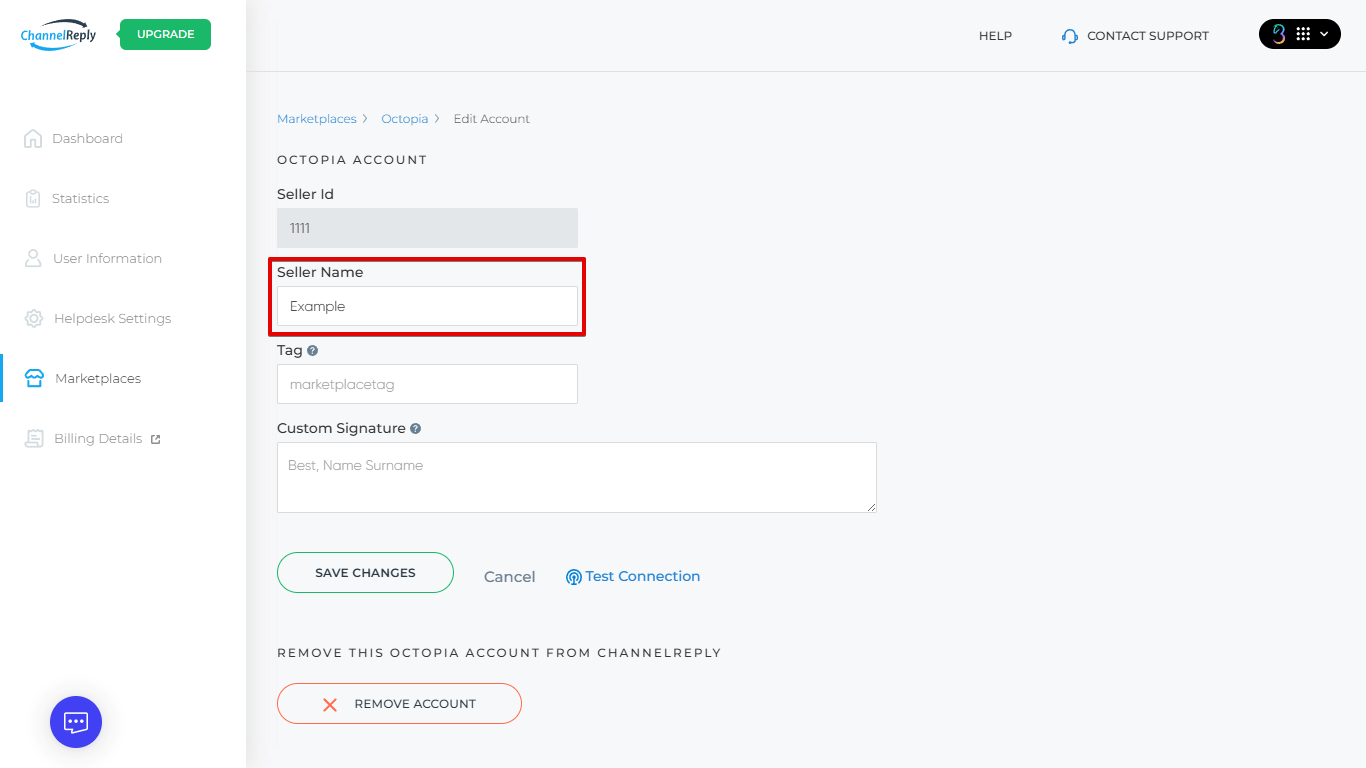Click the Test Connection signal icon
Image resolution: width=1366 pixels, height=768 pixels.
pyautogui.click(x=574, y=577)
